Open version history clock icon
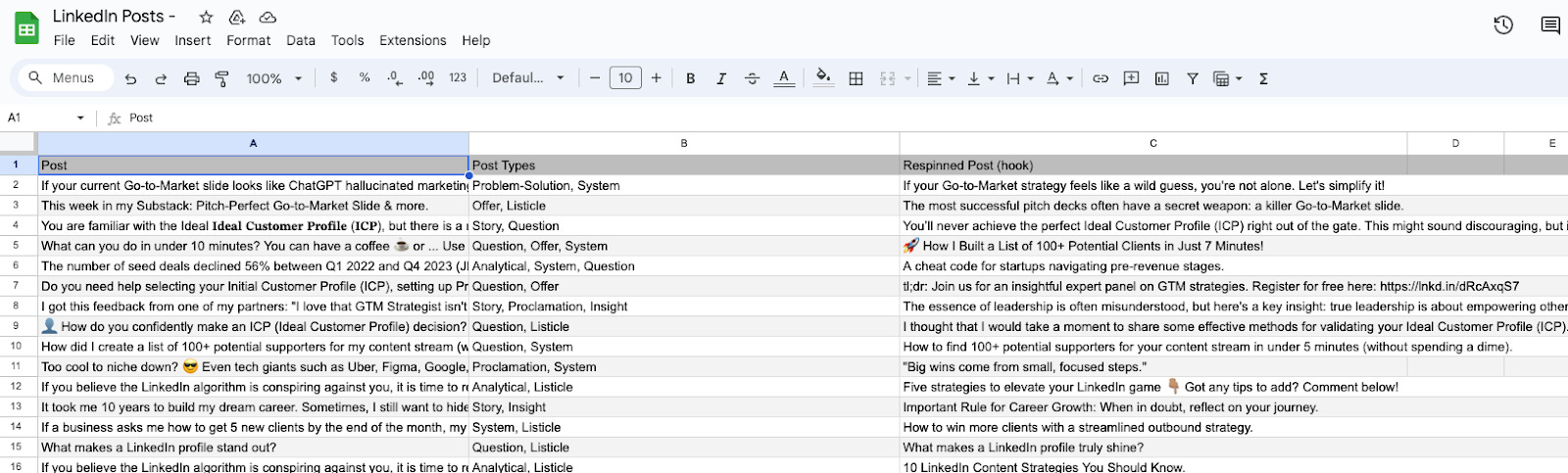1568x473 pixels. coord(1503,25)
